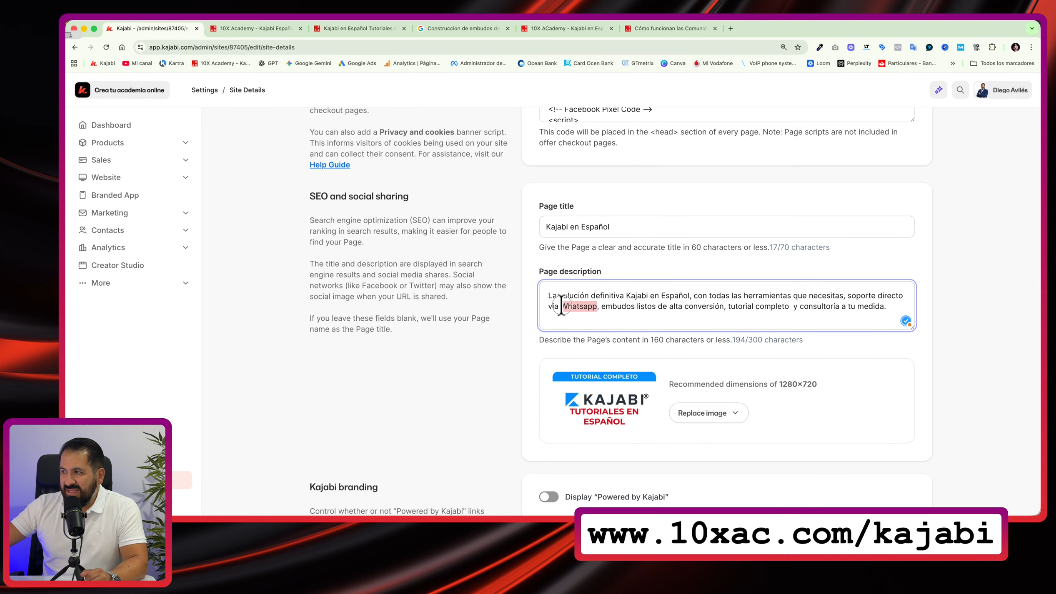The height and width of the screenshot is (594, 1056).
Task: Open the Canva bookmark
Action: [673, 63]
